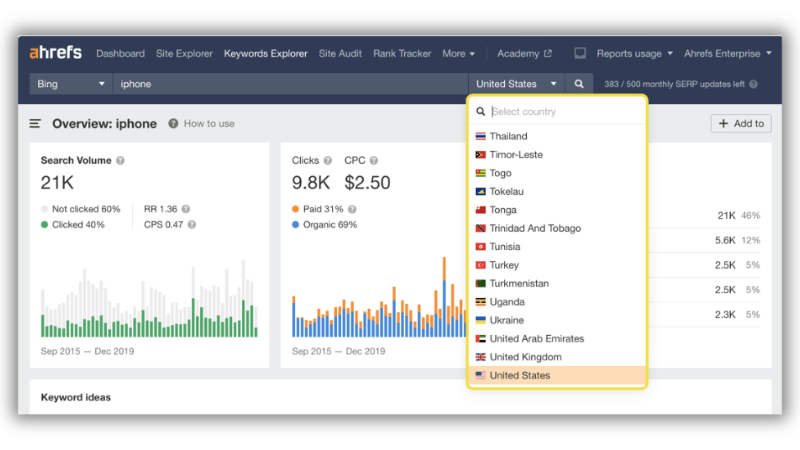800x450 pixels.
Task: Open the Bing search engine dropdown
Action: coord(70,84)
